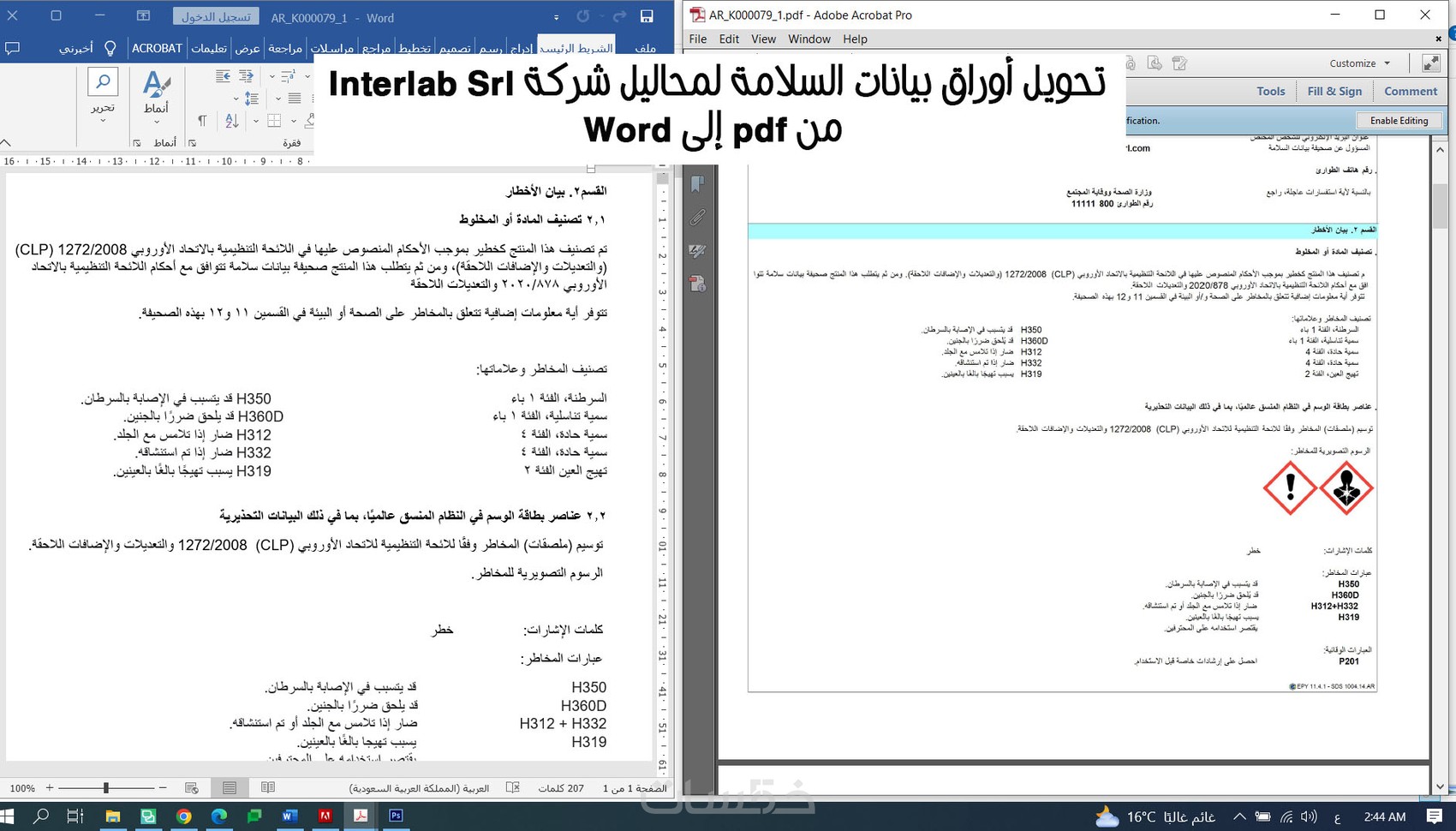Open the Customize dropdown in Acrobat

1360,63
